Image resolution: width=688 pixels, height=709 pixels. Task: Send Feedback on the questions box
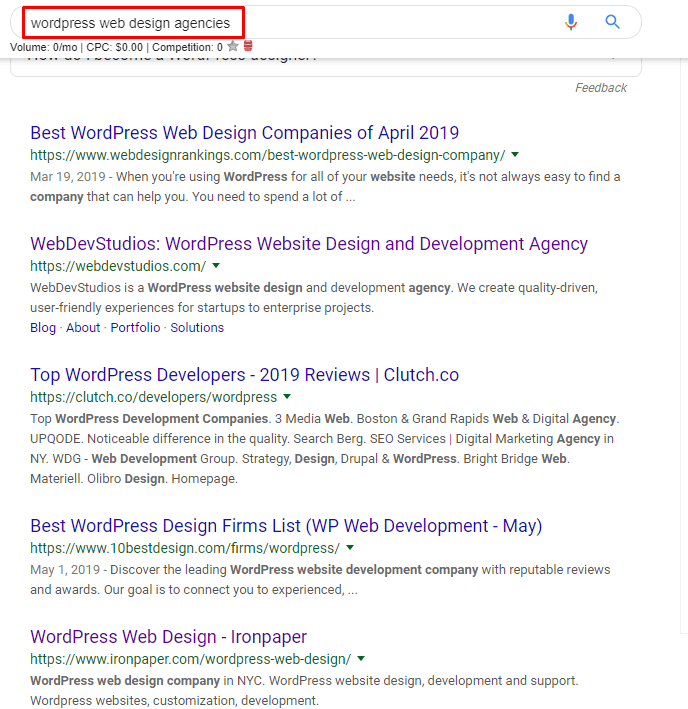601,88
